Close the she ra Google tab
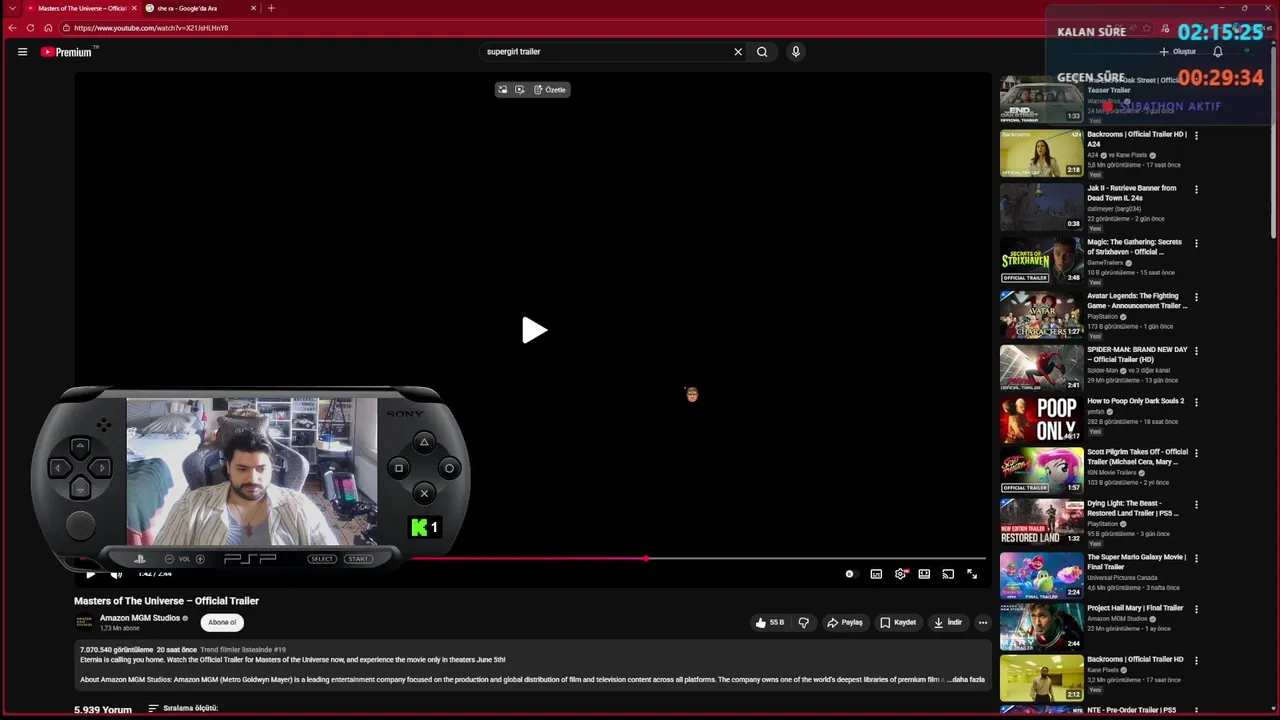This screenshot has height=720, width=1280. point(253,8)
